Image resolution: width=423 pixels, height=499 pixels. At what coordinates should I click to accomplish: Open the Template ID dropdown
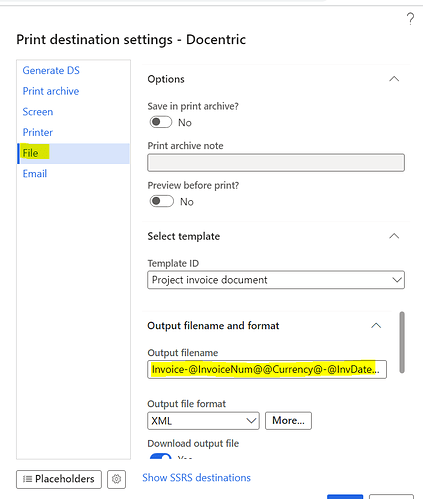pyautogui.click(x=276, y=280)
